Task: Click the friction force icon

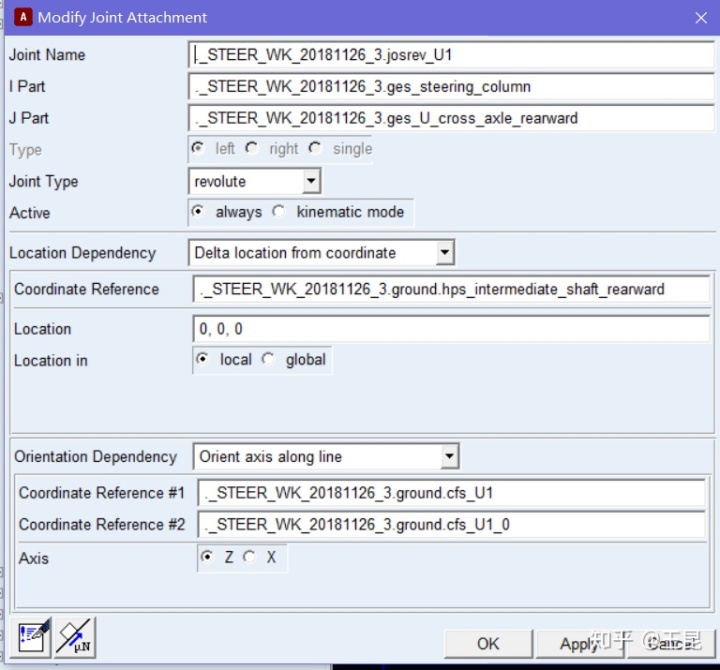Action: coord(74,637)
